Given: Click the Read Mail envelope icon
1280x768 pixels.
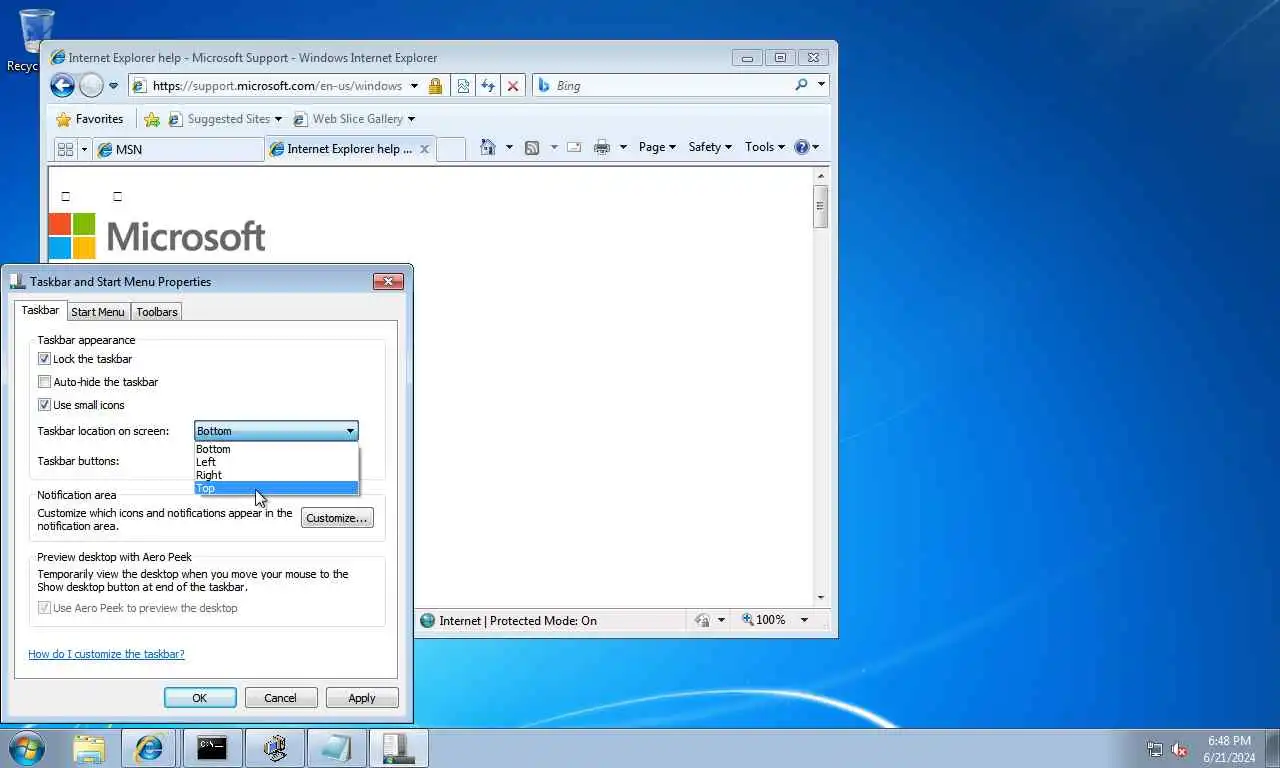Looking at the screenshot, I should [x=574, y=147].
